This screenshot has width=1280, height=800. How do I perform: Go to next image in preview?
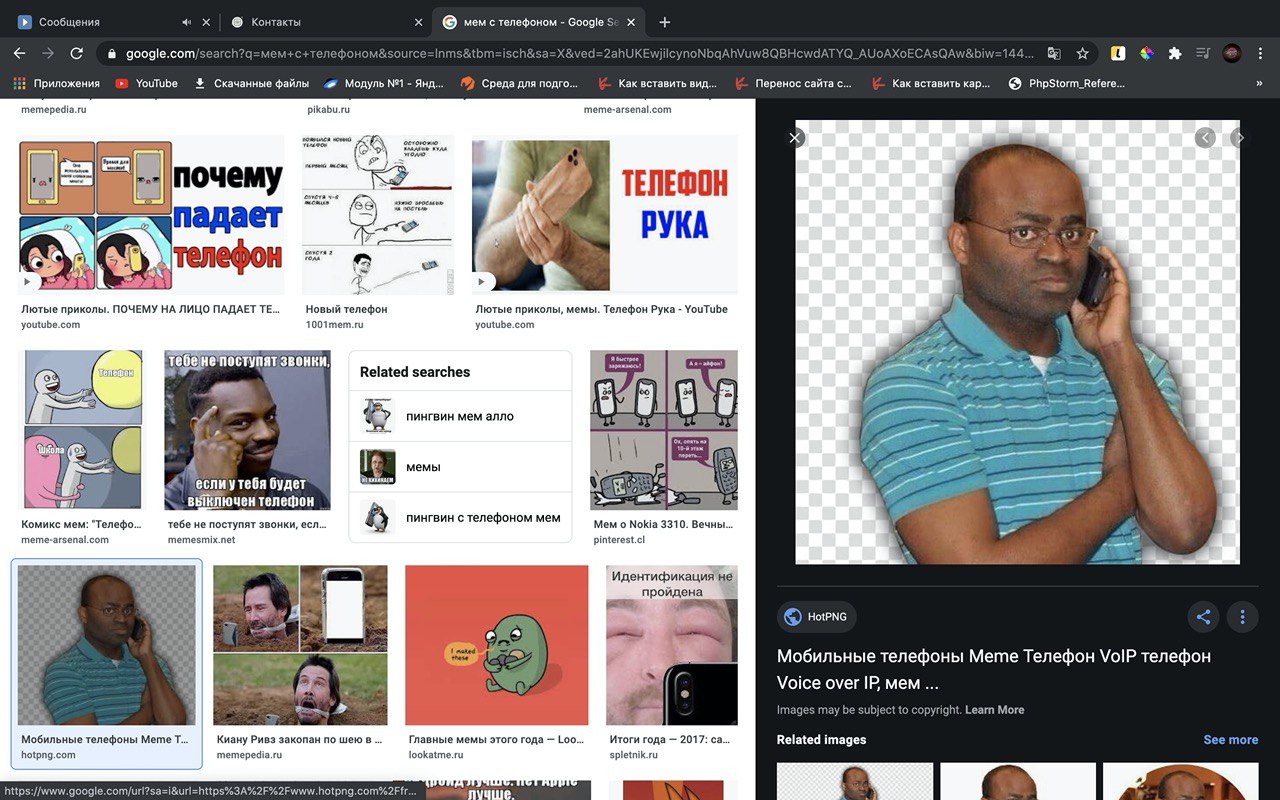click(1239, 138)
